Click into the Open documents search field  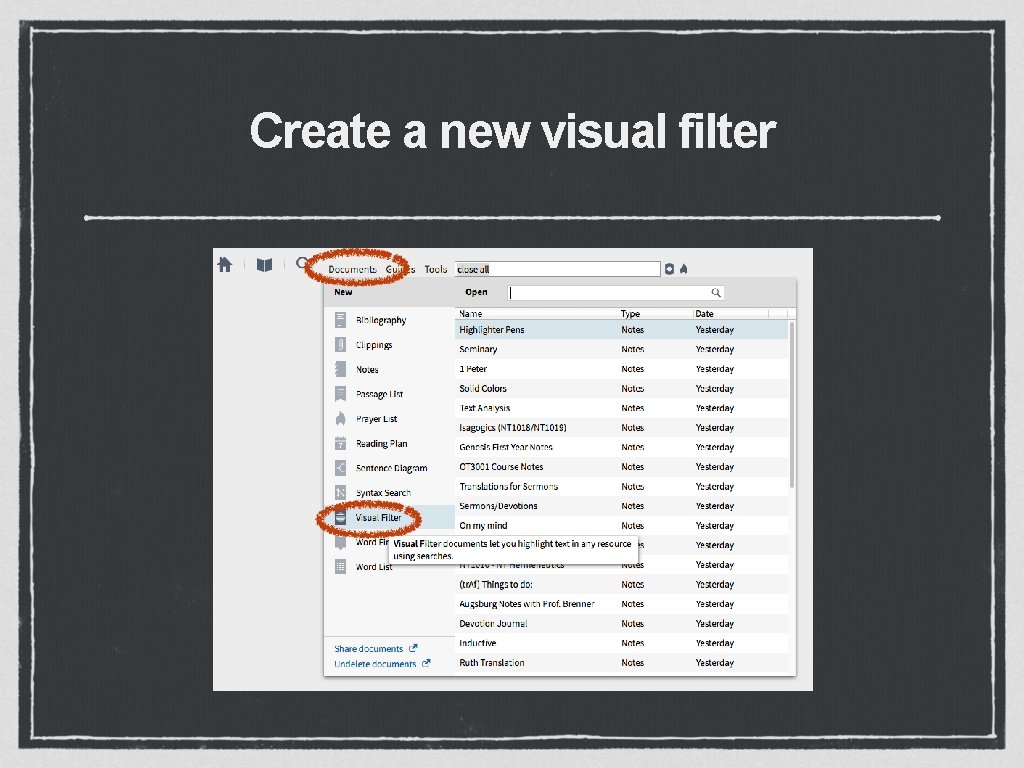pos(616,293)
